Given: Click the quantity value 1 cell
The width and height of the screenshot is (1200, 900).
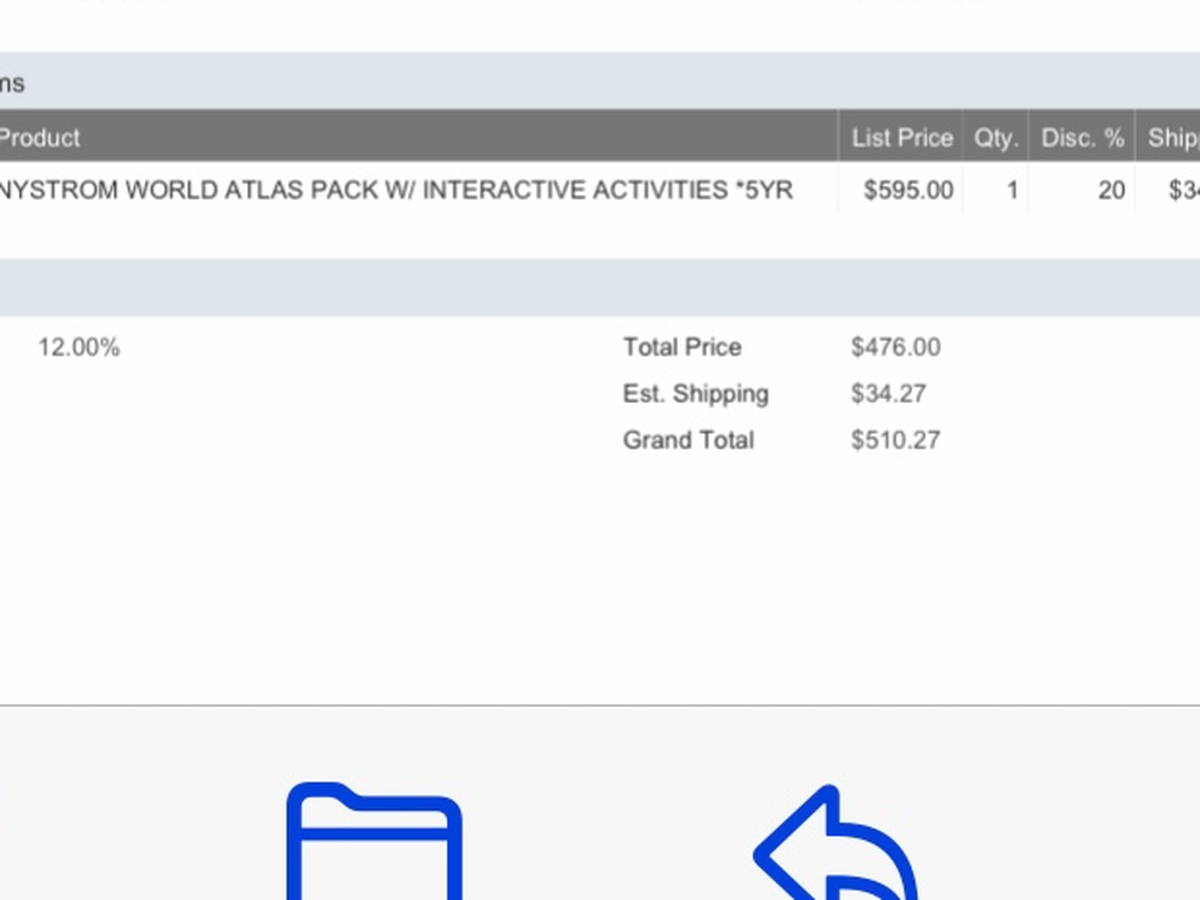Looking at the screenshot, I should point(1012,190).
